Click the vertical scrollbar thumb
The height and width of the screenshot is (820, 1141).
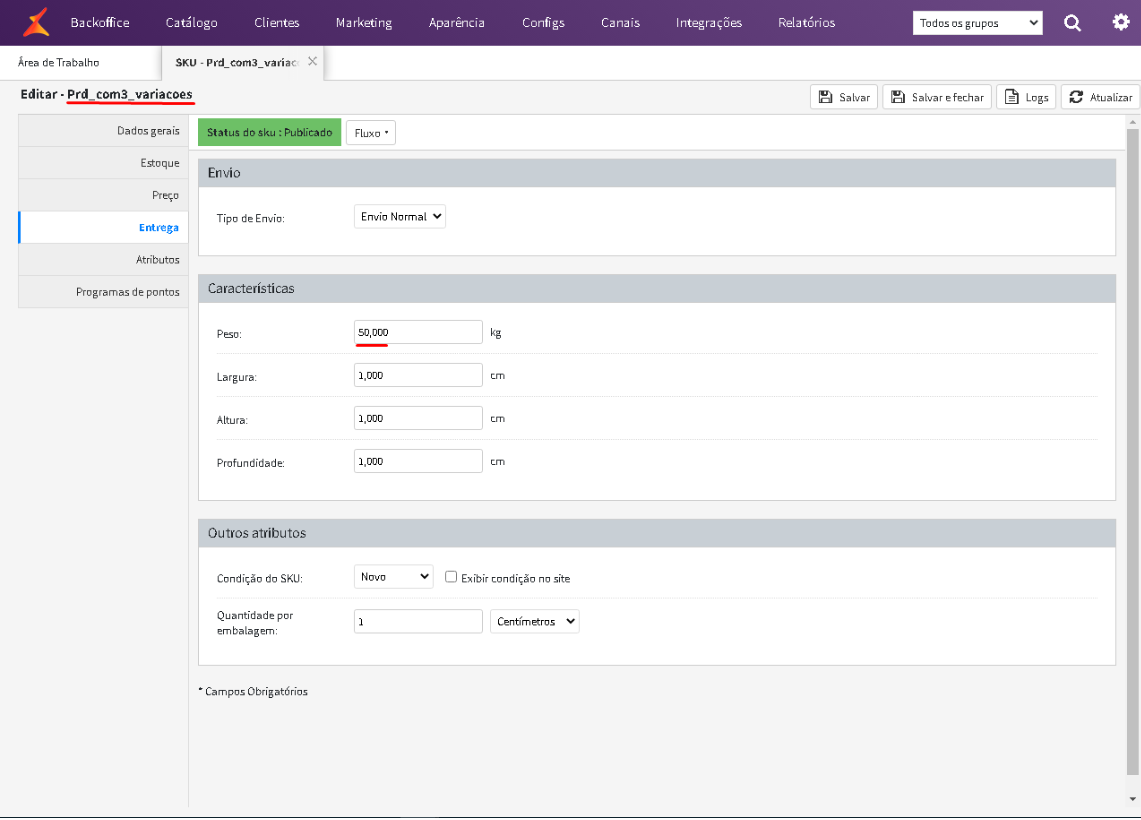click(x=1132, y=451)
